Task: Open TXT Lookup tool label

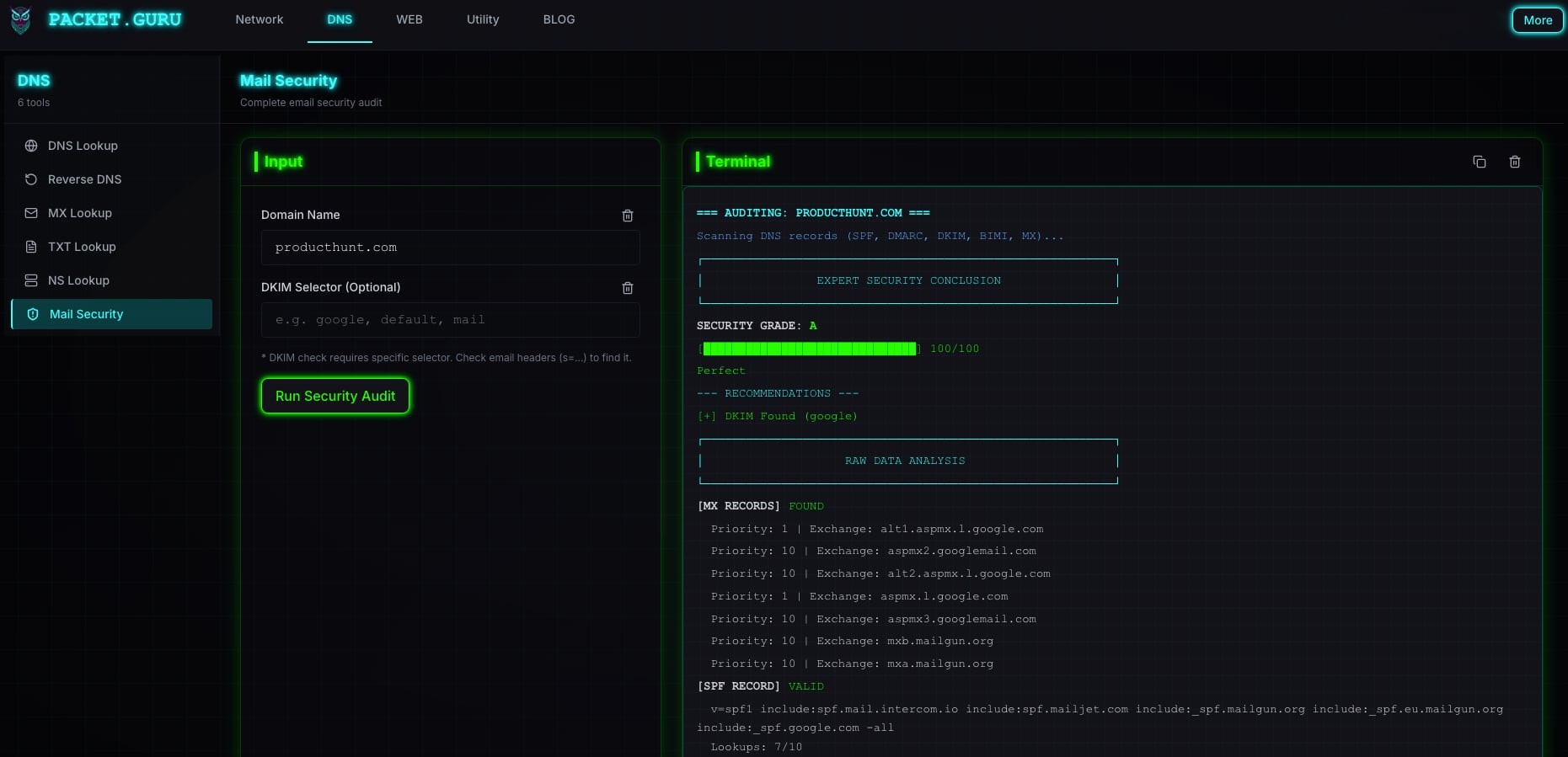Action: (82, 247)
